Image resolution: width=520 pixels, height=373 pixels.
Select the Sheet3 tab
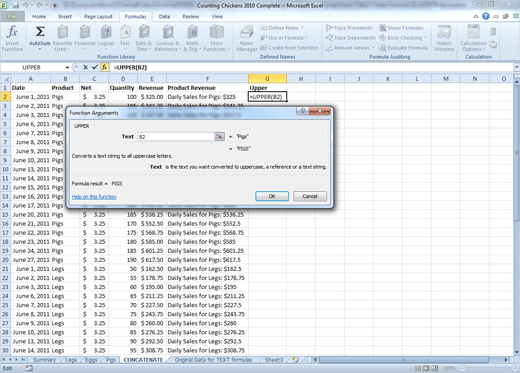point(274,360)
